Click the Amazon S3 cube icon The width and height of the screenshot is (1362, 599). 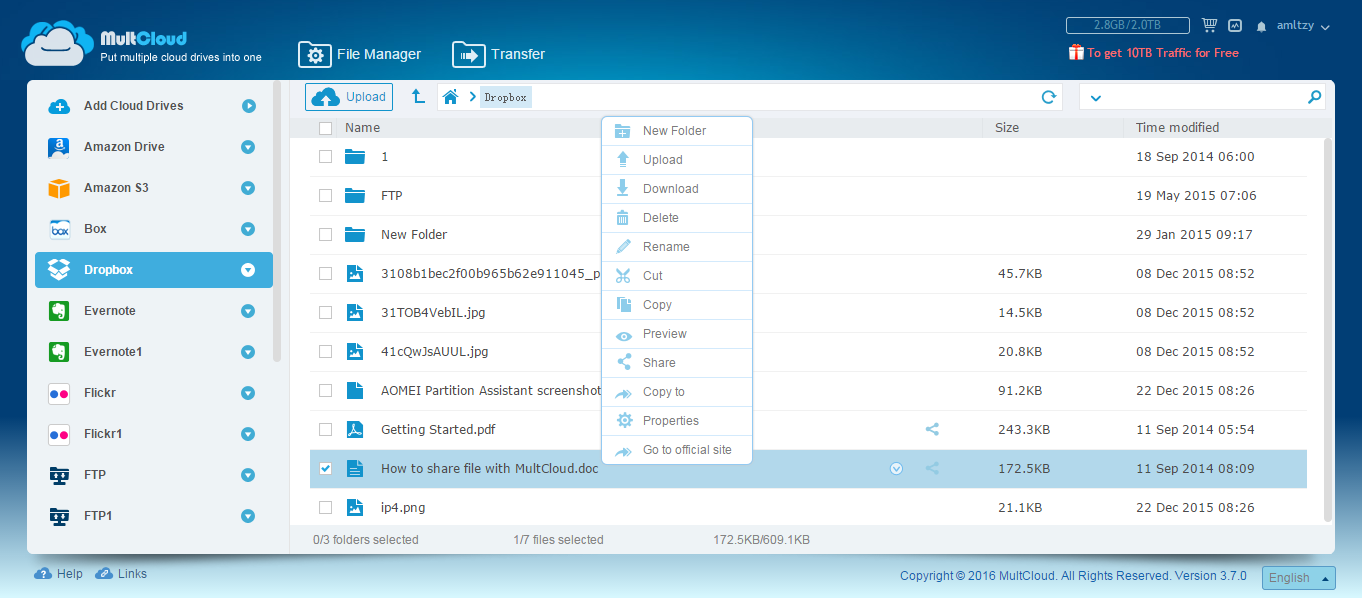pyautogui.click(x=59, y=188)
